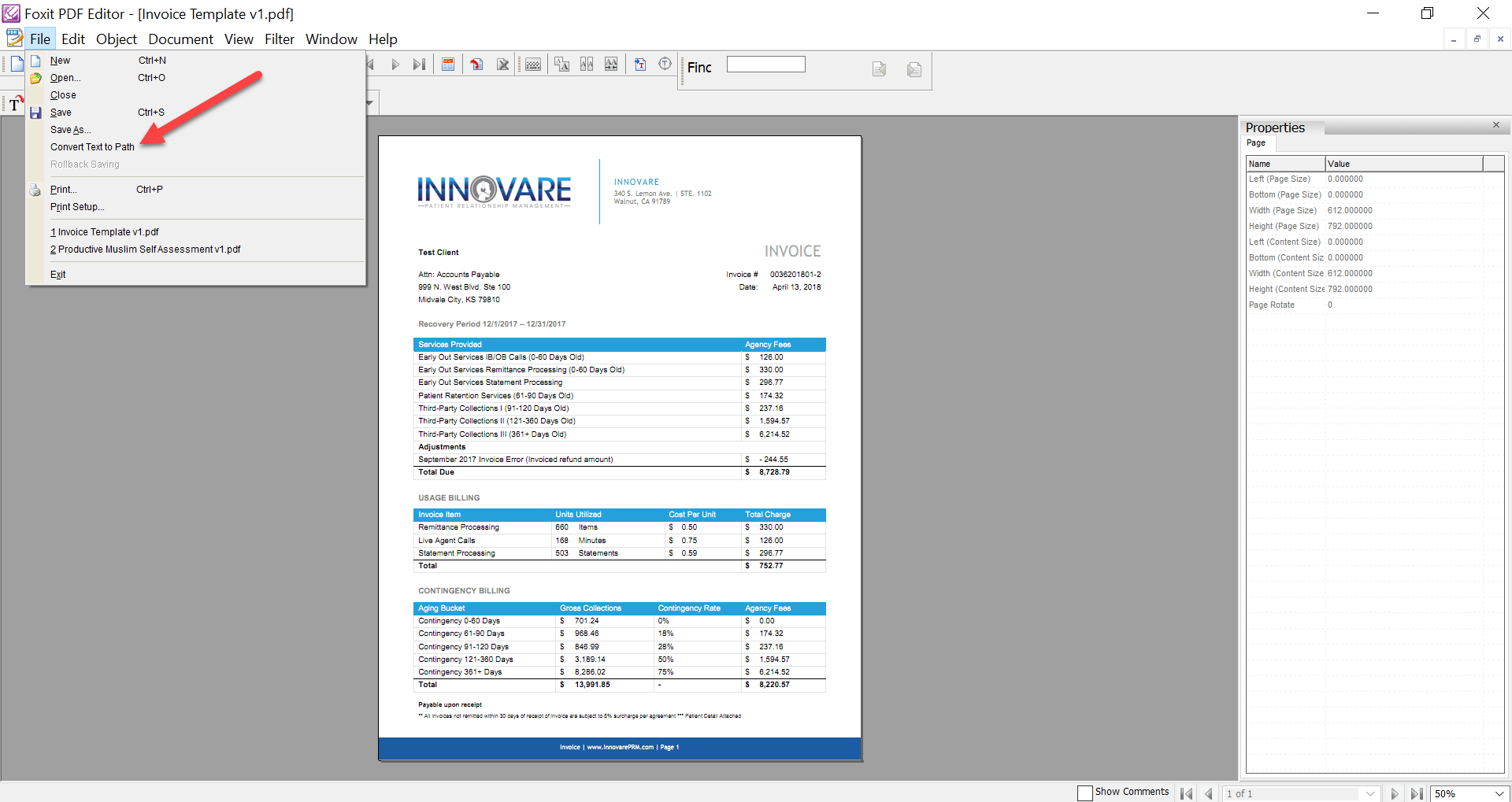
Task: Open the zoom level dropdown
Action: (1500, 793)
